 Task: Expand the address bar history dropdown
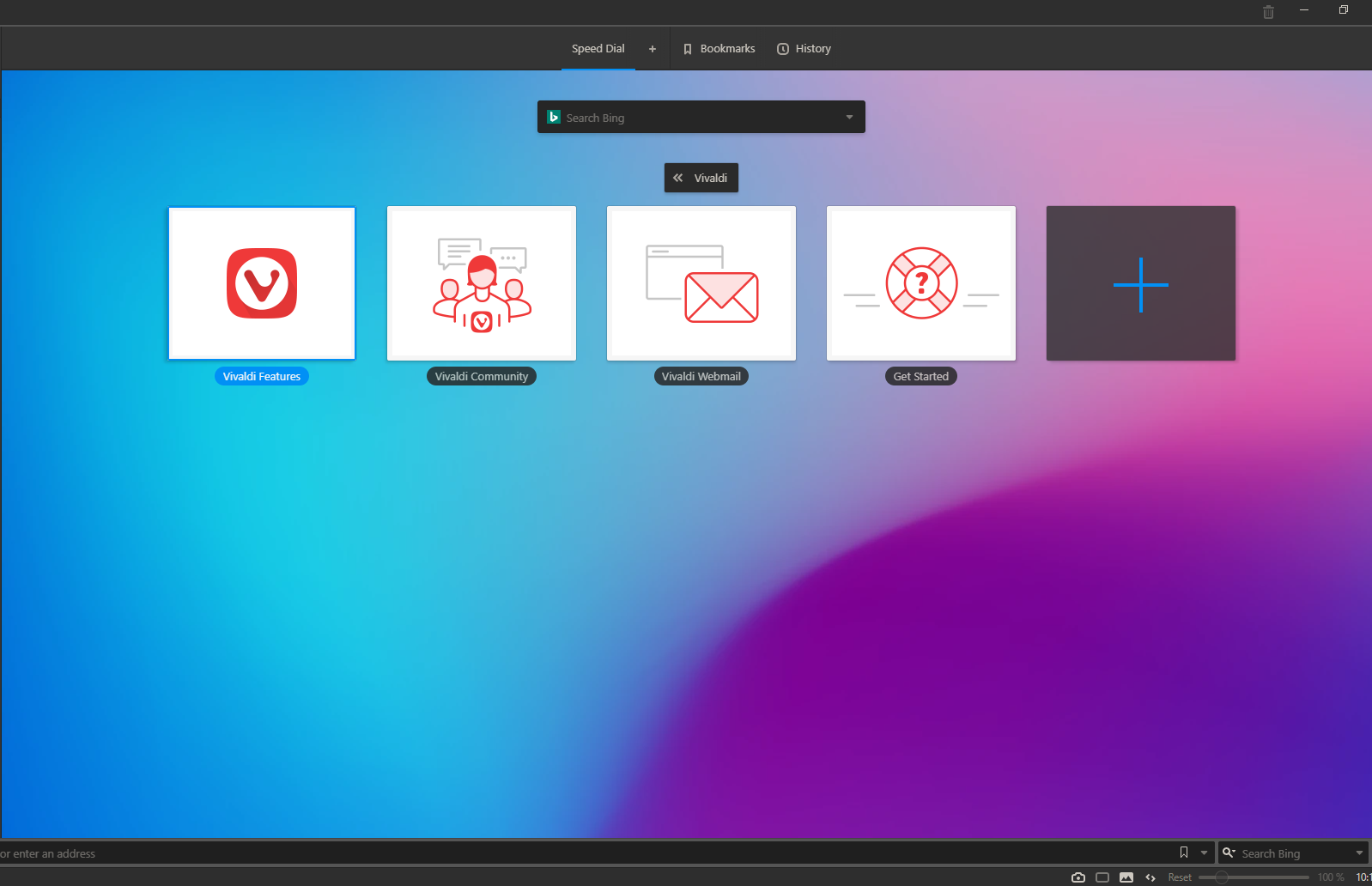(x=1204, y=853)
